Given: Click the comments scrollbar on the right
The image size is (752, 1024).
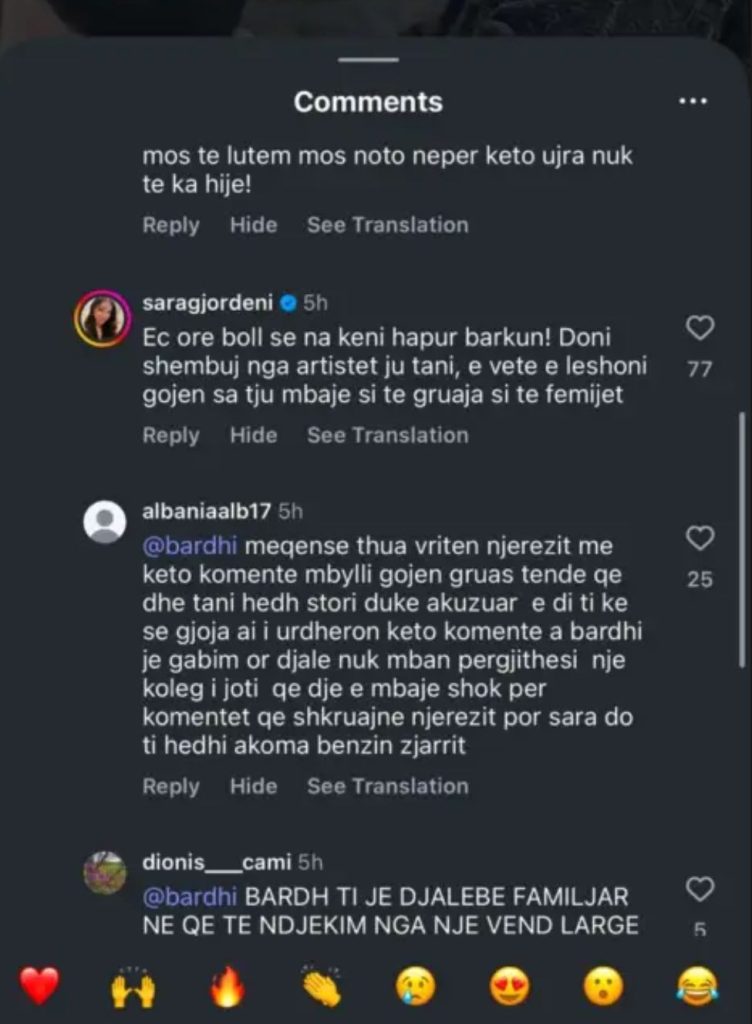Looking at the screenshot, I should click(x=741, y=540).
